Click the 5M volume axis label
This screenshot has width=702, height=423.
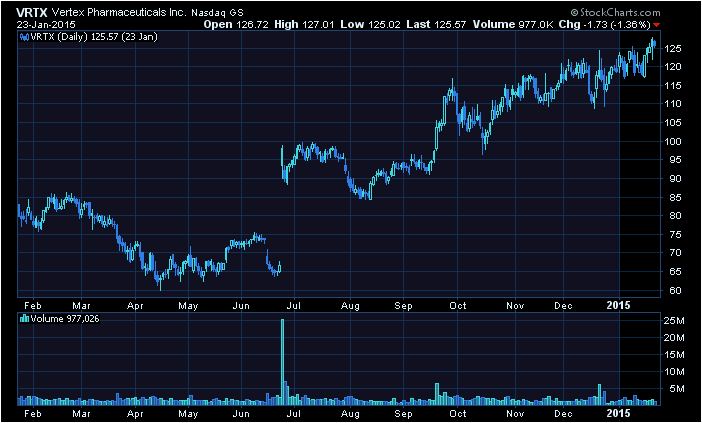pyautogui.click(x=676, y=389)
